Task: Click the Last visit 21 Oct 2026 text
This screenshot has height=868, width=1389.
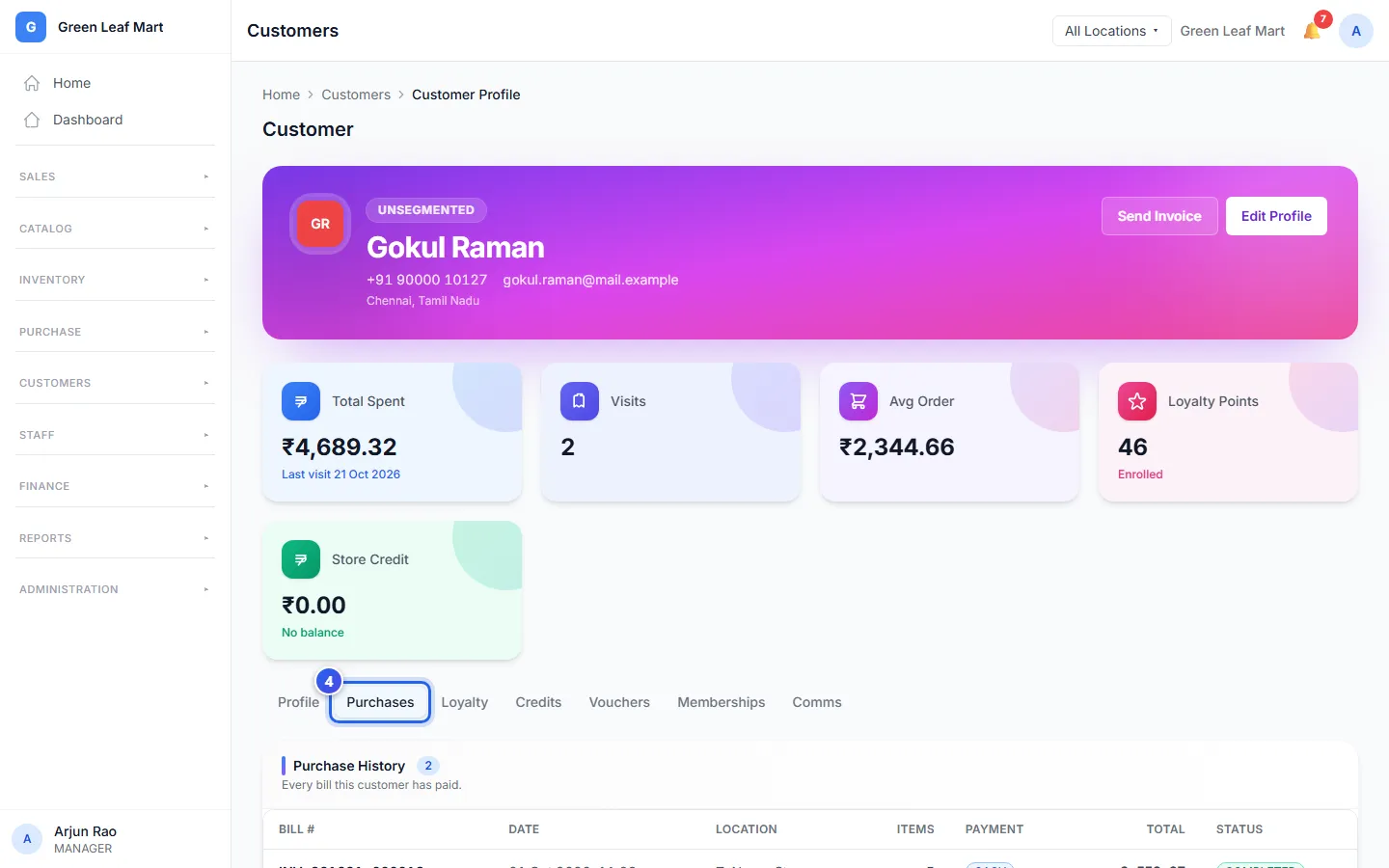Action: [x=340, y=475]
